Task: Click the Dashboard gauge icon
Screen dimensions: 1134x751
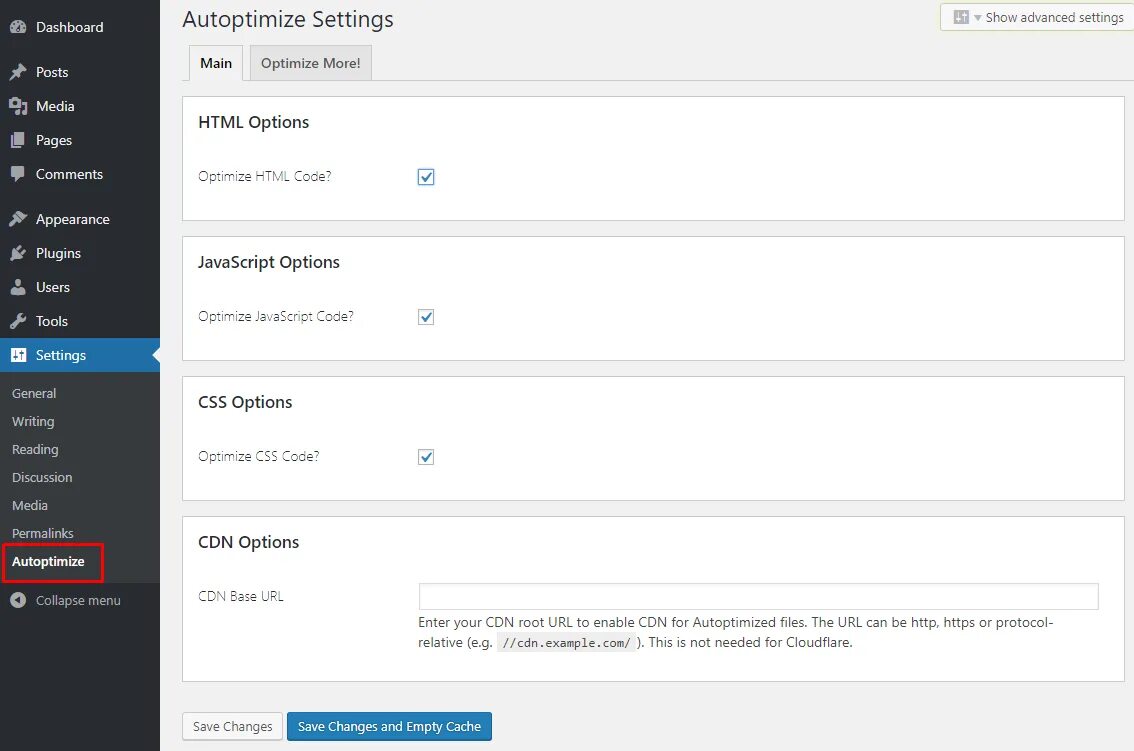Action: [18, 27]
